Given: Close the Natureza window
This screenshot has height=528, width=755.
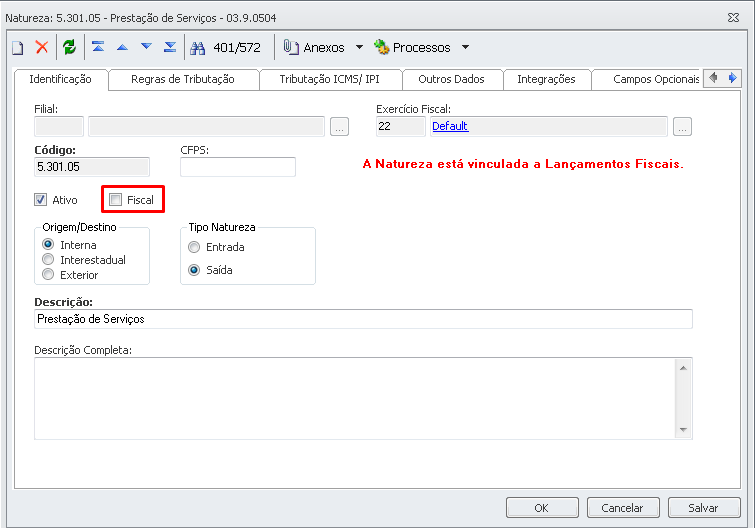Looking at the screenshot, I should pos(733,18).
